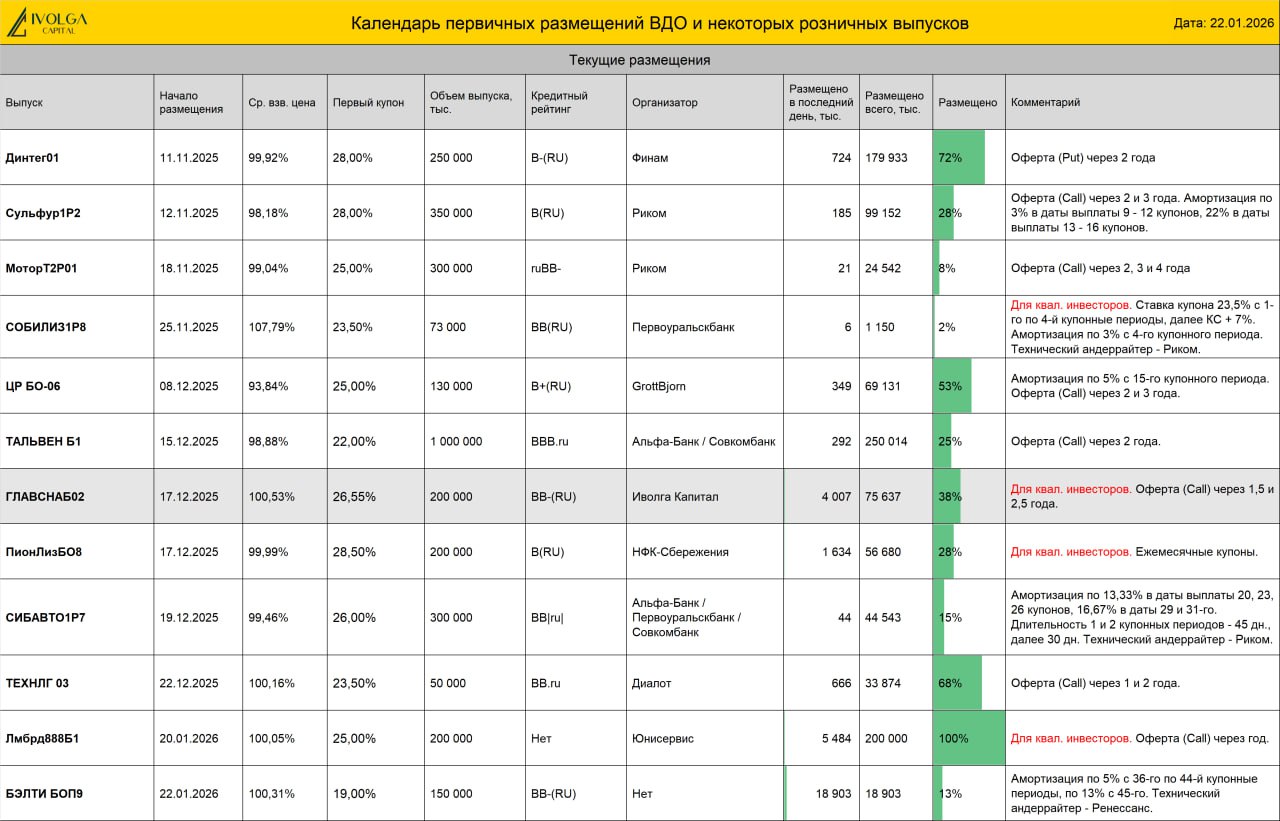Image resolution: width=1280 pixels, height=821 pixels.
Task: Click the 53% progress bar for ЦР БО-06
Action: [x=953, y=386]
